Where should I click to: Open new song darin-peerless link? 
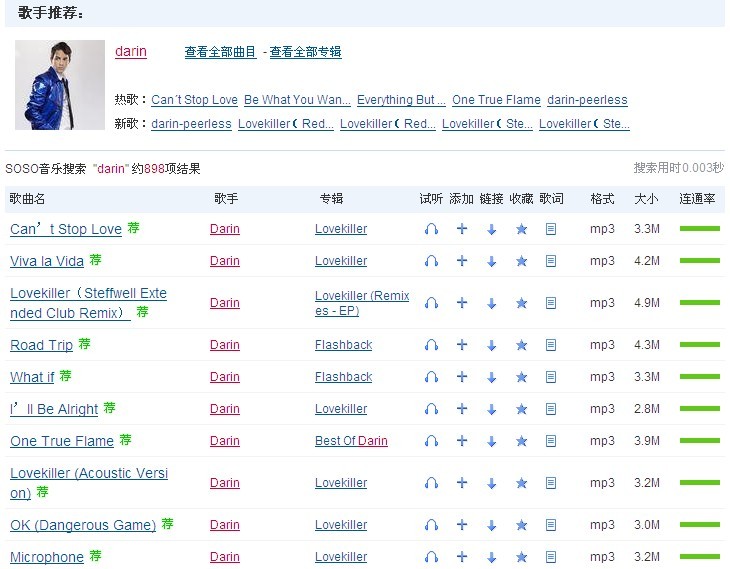point(191,124)
